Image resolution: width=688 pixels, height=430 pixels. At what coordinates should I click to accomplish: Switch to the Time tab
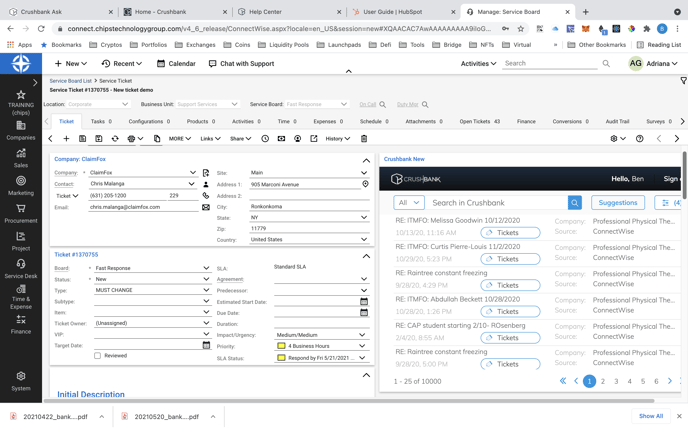(287, 122)
